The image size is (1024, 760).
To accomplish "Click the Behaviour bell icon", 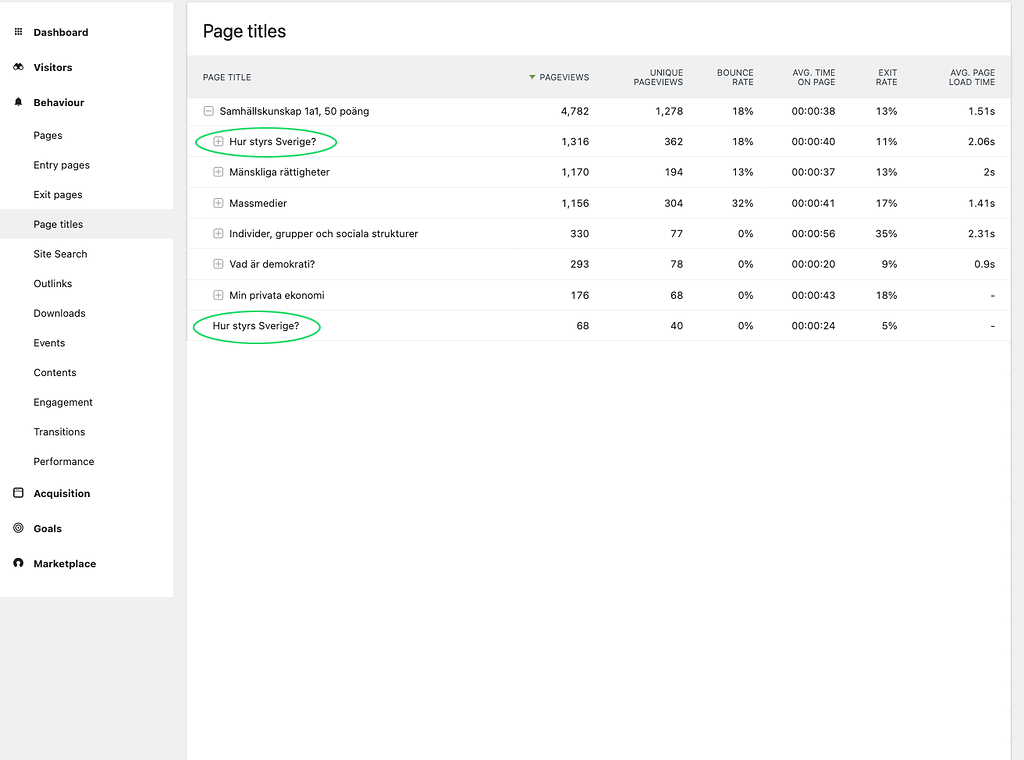I will (18, 102).
